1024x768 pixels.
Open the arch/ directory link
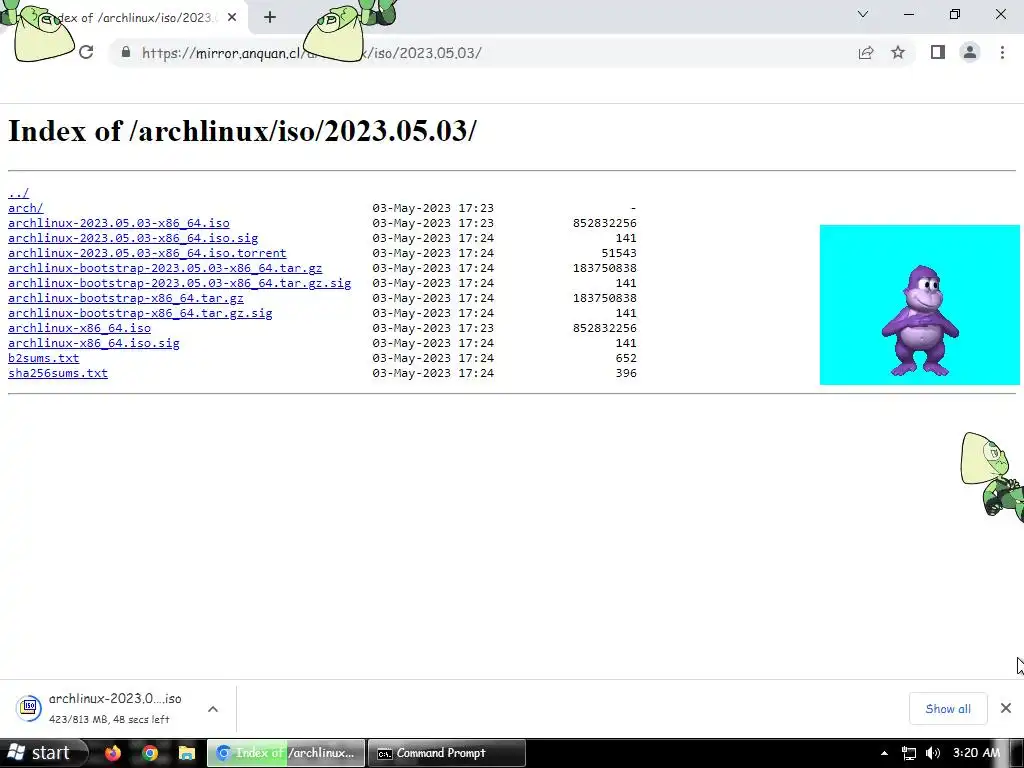pos(25,208)
